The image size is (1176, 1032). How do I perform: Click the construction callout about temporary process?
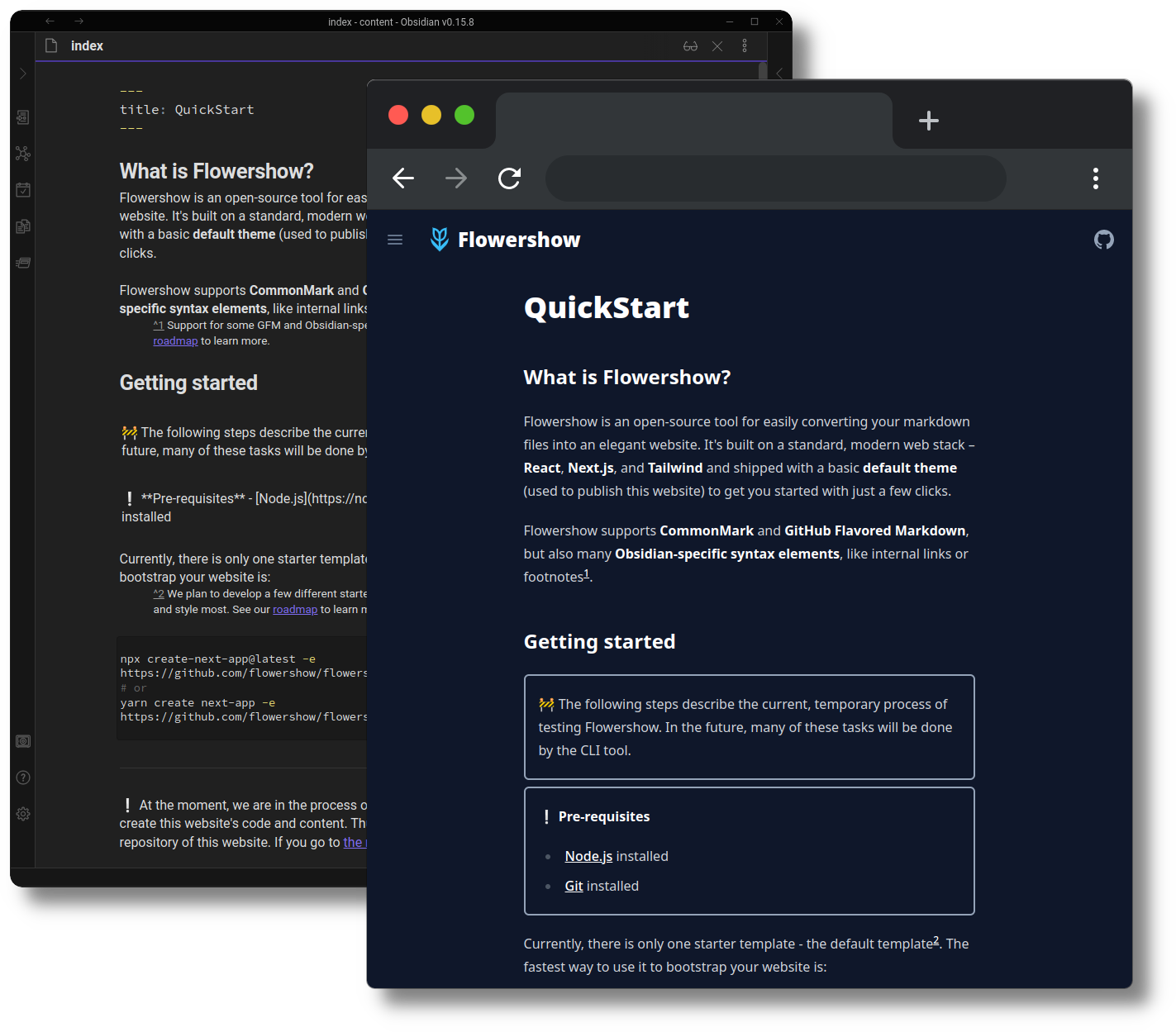click(750, 727)
